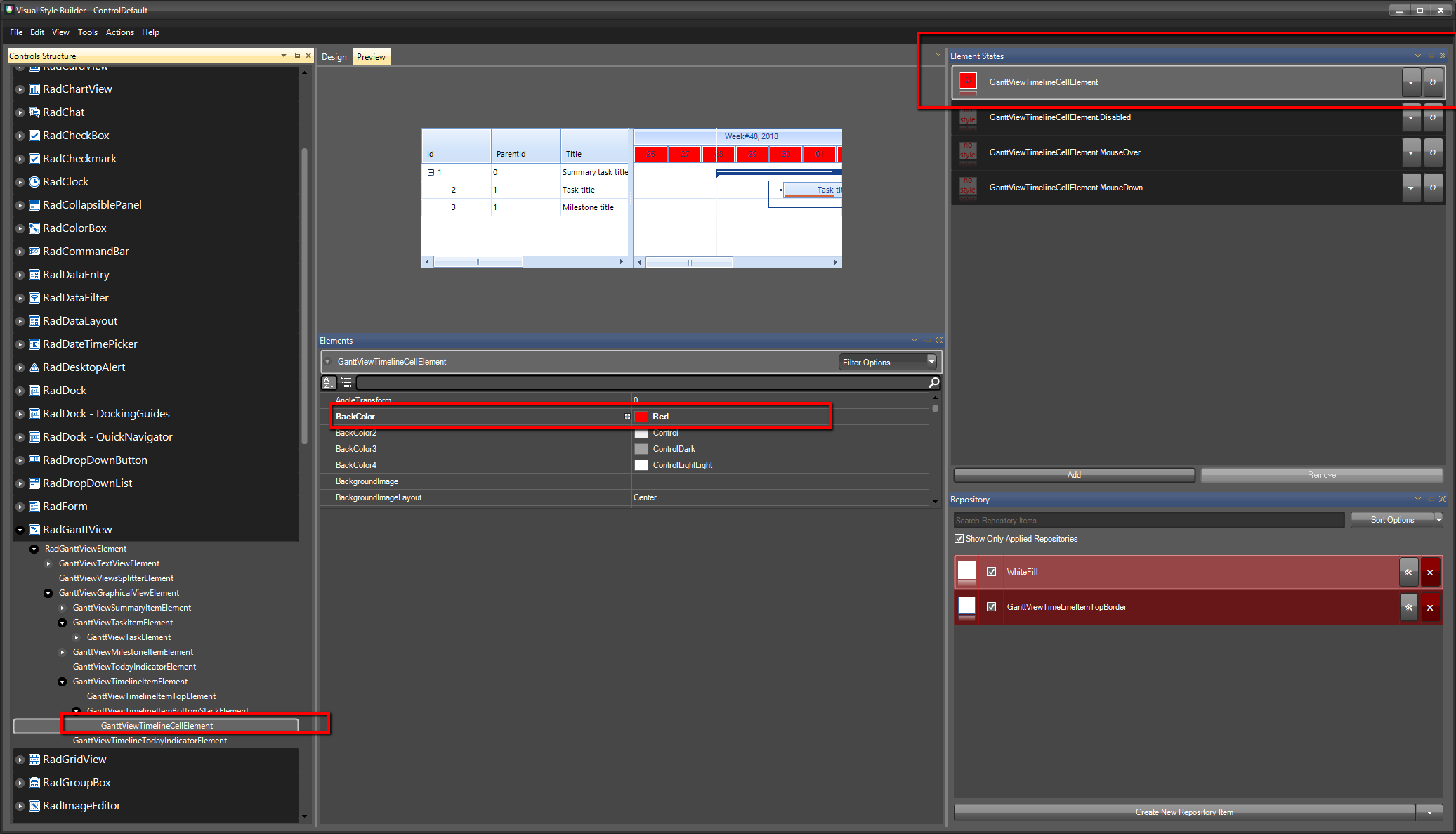
Task: Uncheck Show Only Applied Repositories
Action: pyautogui.click(x=959, y=539)
